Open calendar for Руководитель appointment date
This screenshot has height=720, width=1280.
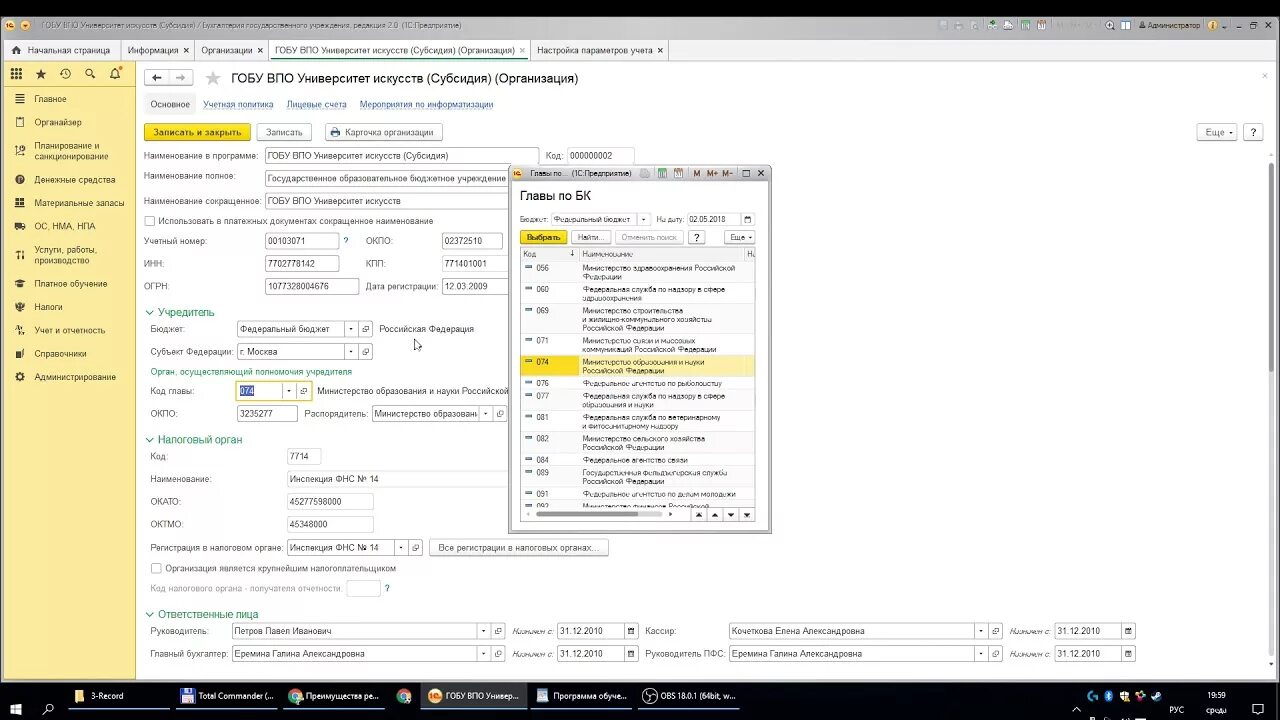631,631
